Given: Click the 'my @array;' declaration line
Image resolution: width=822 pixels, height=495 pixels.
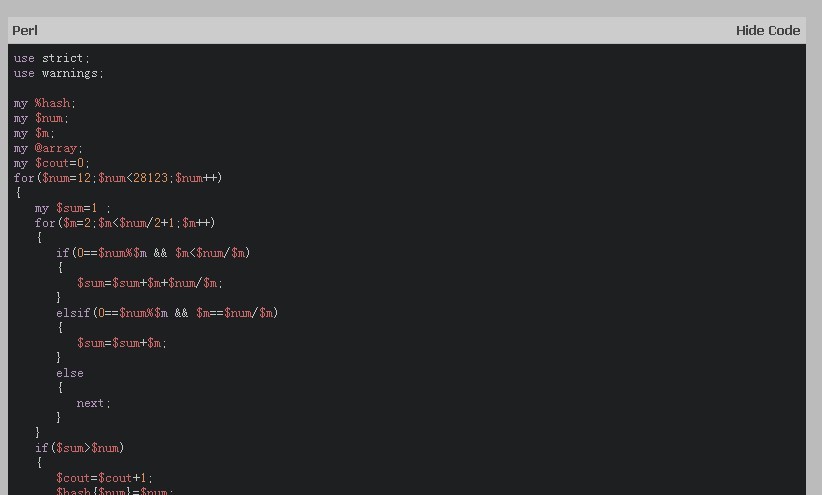Looking at the screenshot, I should [48, 148].
